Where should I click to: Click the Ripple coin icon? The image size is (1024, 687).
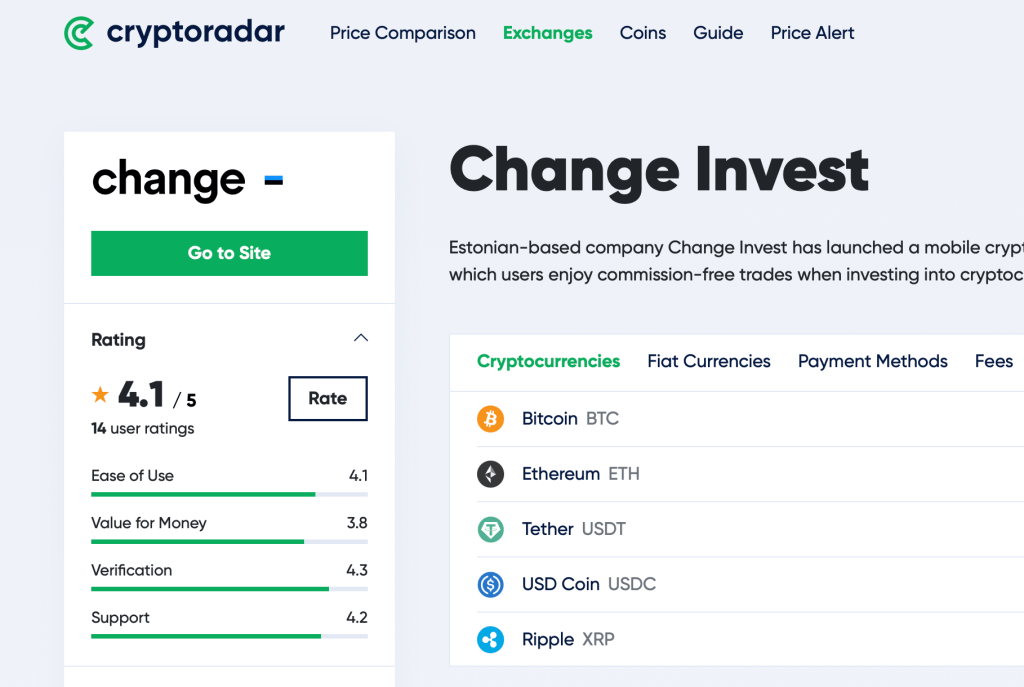coord(490,639)
